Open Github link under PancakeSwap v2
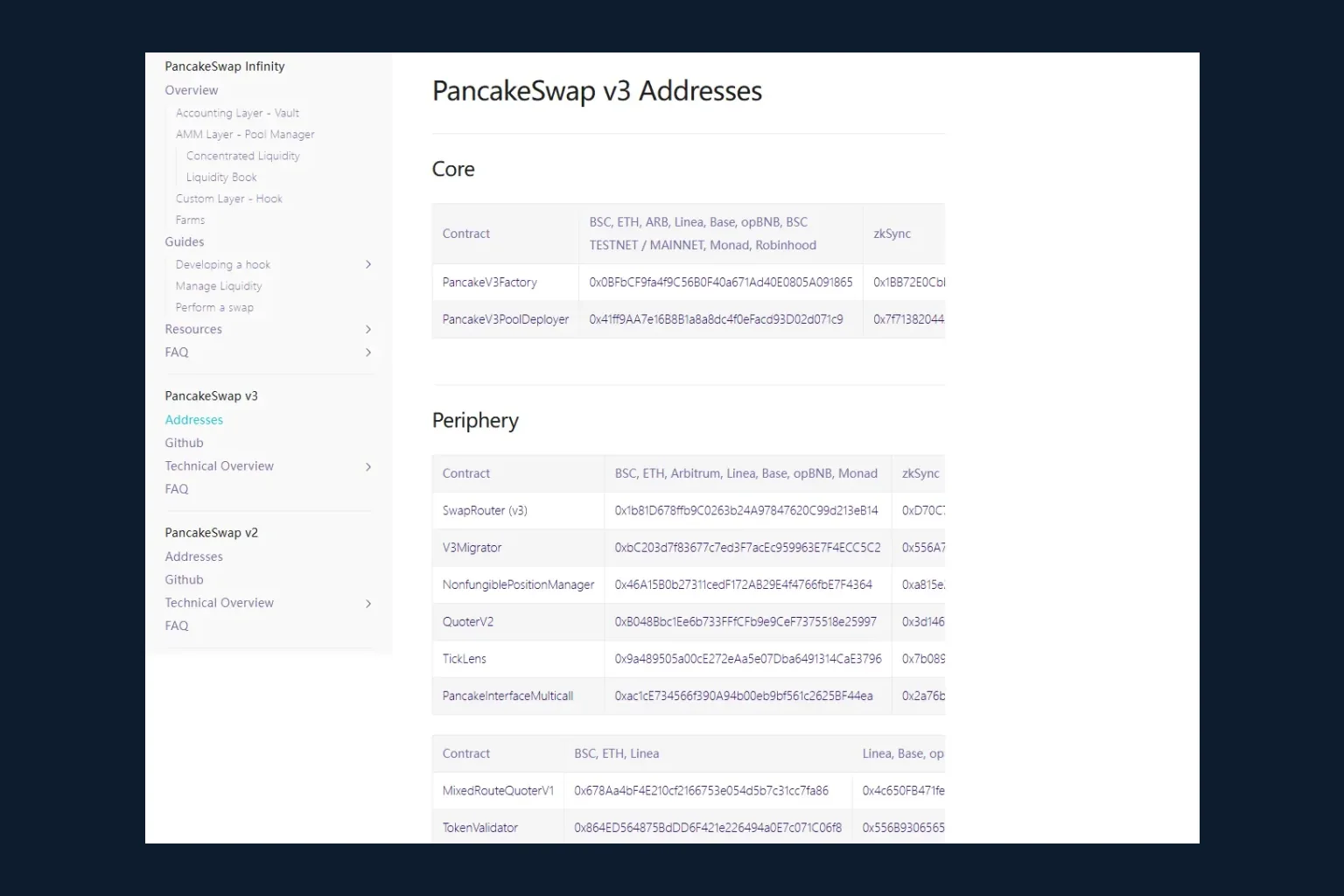The image size is (1344, 896). point(185,579)
